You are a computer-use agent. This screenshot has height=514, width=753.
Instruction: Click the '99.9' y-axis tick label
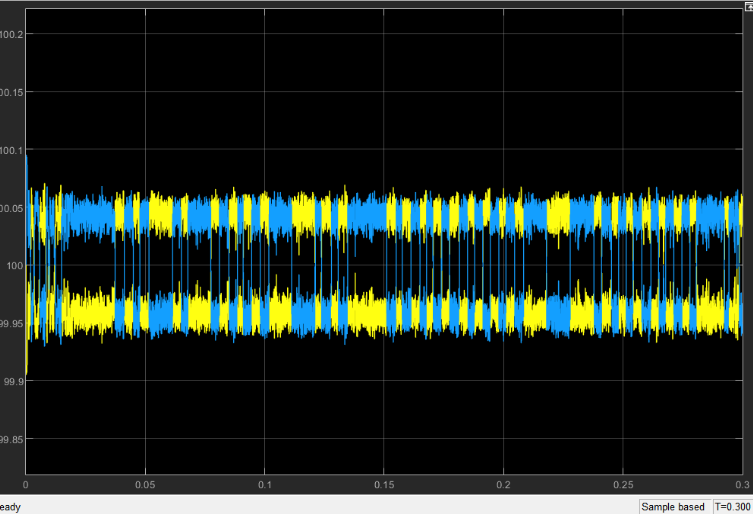click(x=12, y=381)
